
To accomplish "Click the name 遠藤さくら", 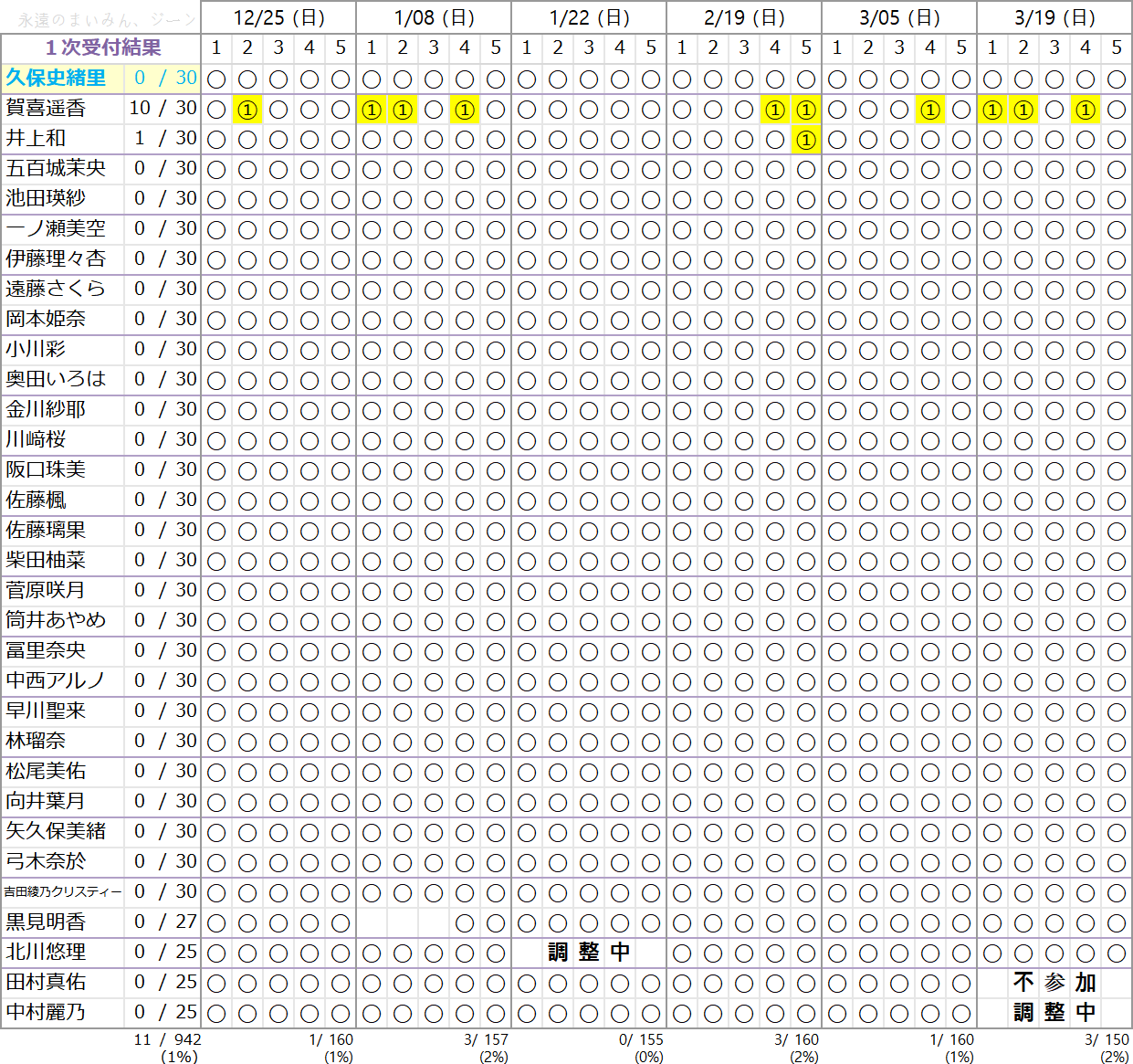I will pyautogui.click(x=56, y=289).
